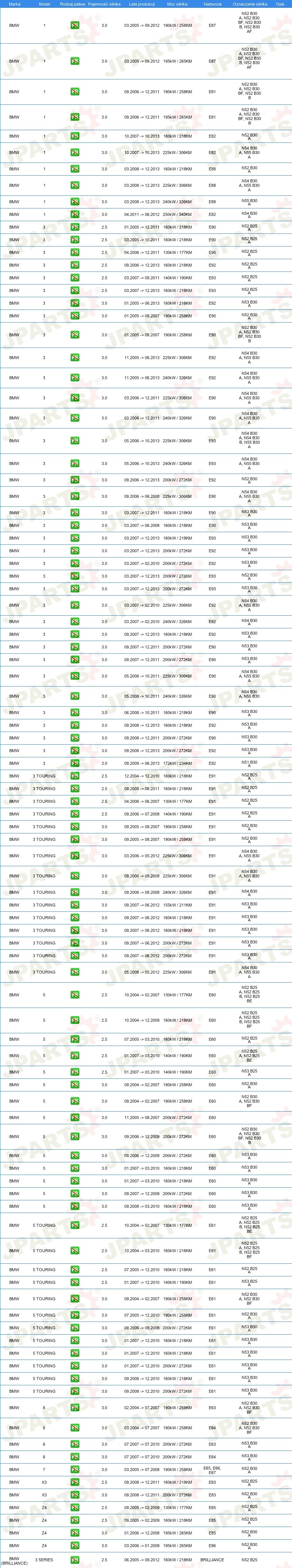The height and width of the screenshot is (1568, 292).
Task: Click the E63 cell in the 200kW/272KM row
Action: 212,1445
